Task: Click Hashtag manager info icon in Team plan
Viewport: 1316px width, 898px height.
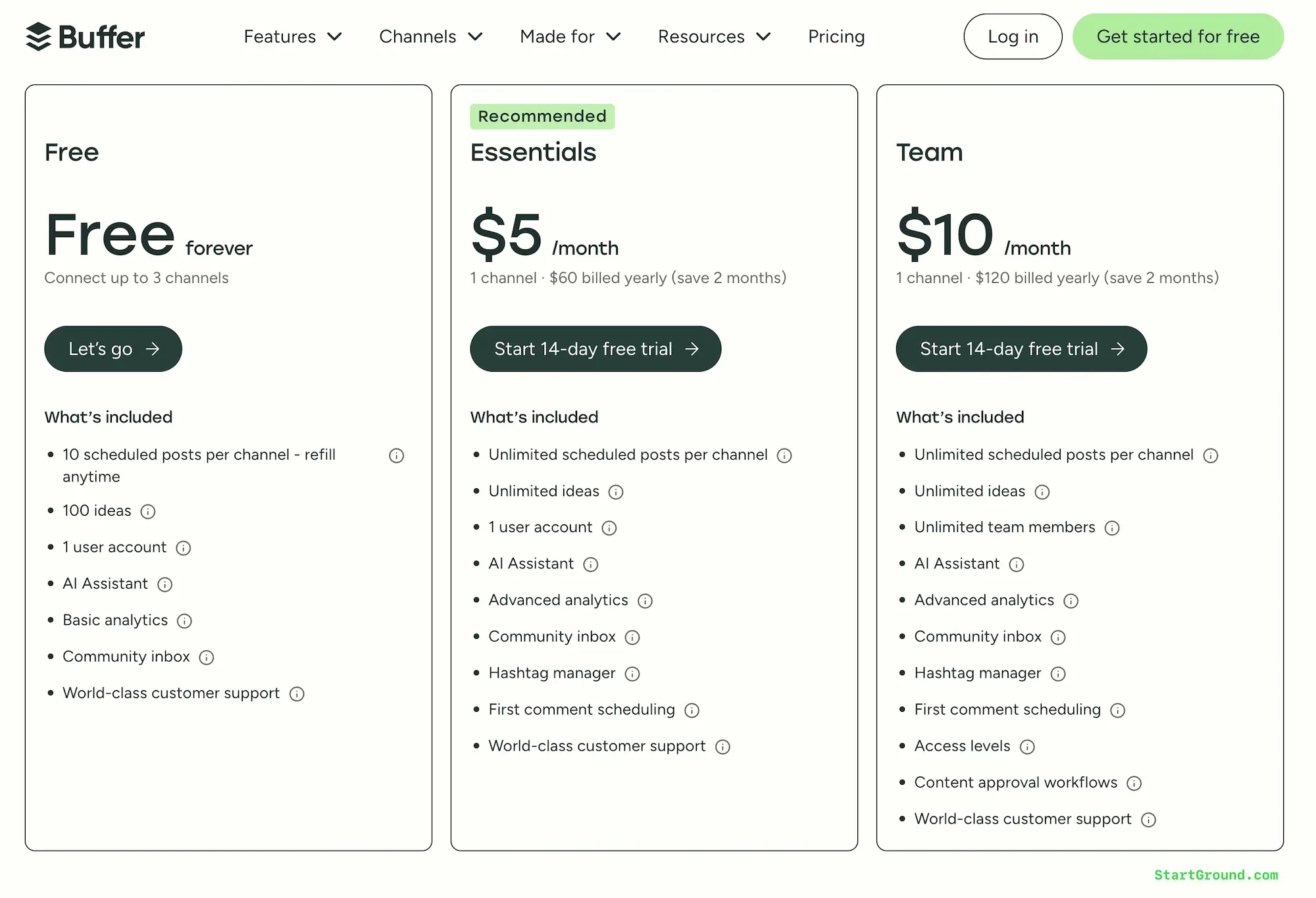Action: (x=1059, y=674)
